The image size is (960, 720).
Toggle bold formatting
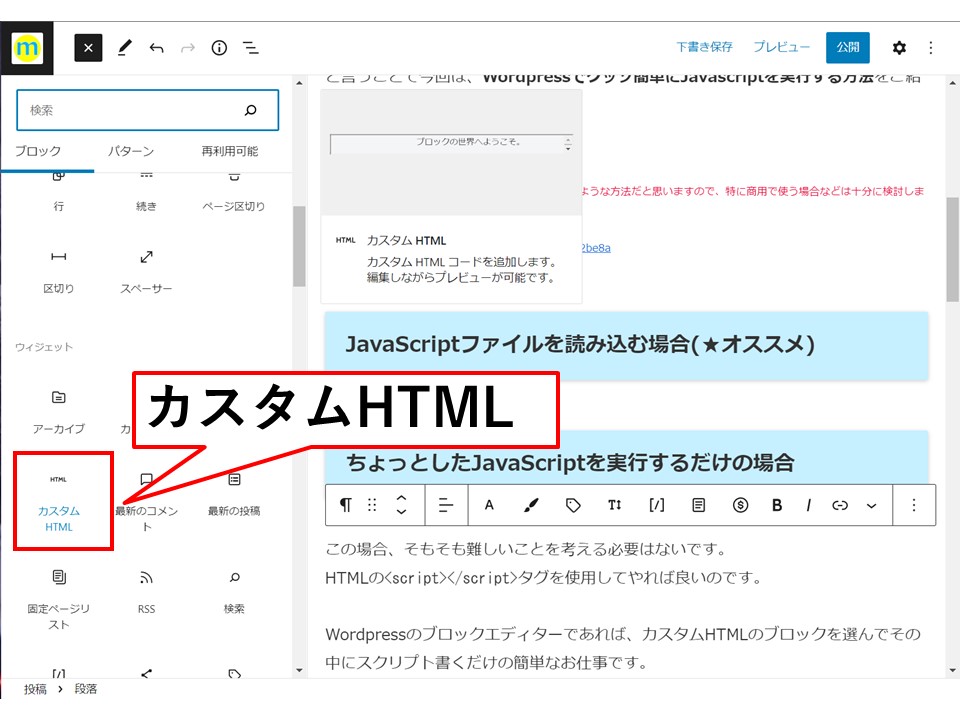pos(777,505)
